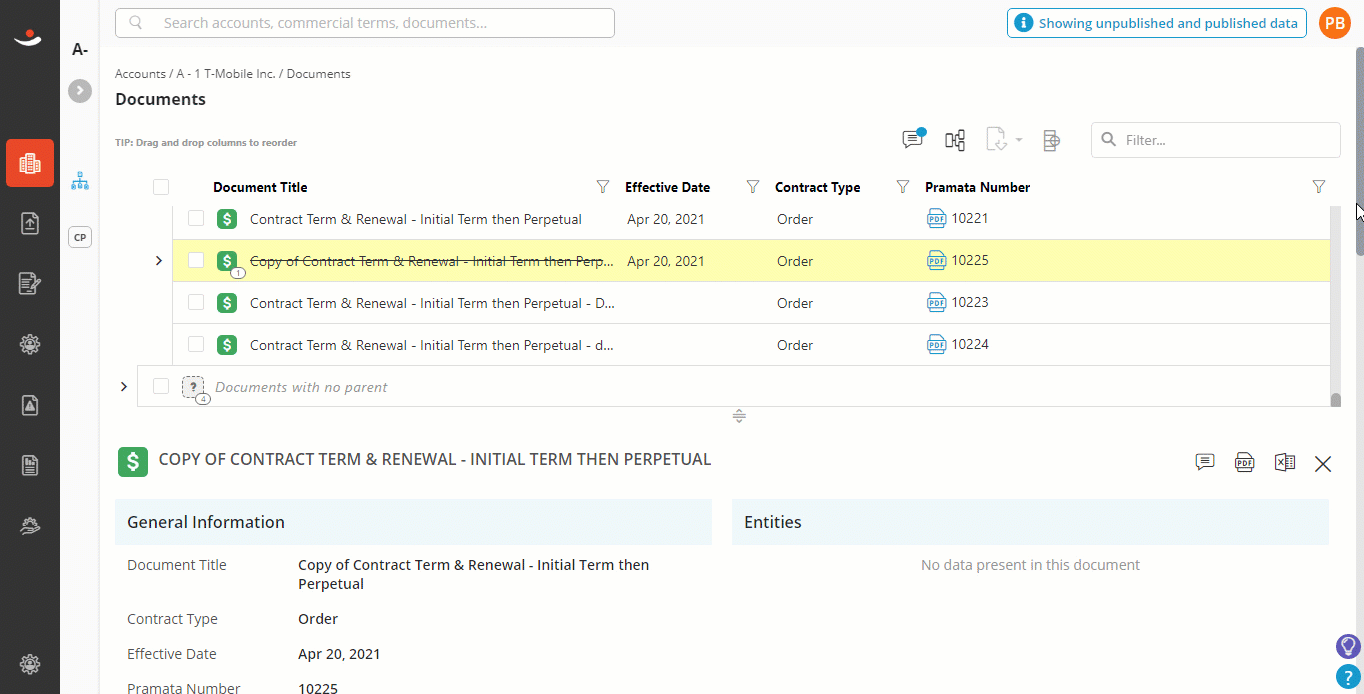Open the PB user avatar menu

tap(1335, 23)
